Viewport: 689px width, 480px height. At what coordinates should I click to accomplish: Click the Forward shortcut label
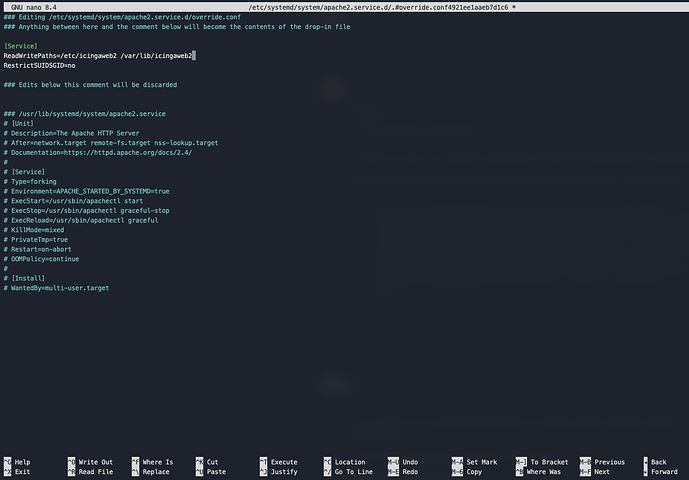[x=664, y=472]
